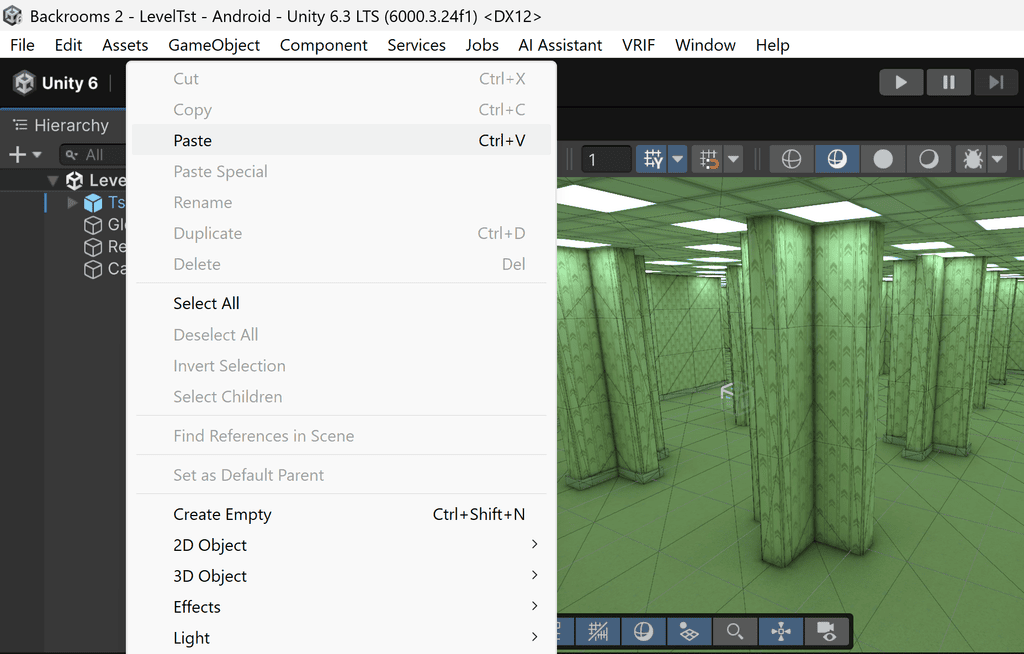
Task: Pause the game with Pause button
Action: click(949, 82)
